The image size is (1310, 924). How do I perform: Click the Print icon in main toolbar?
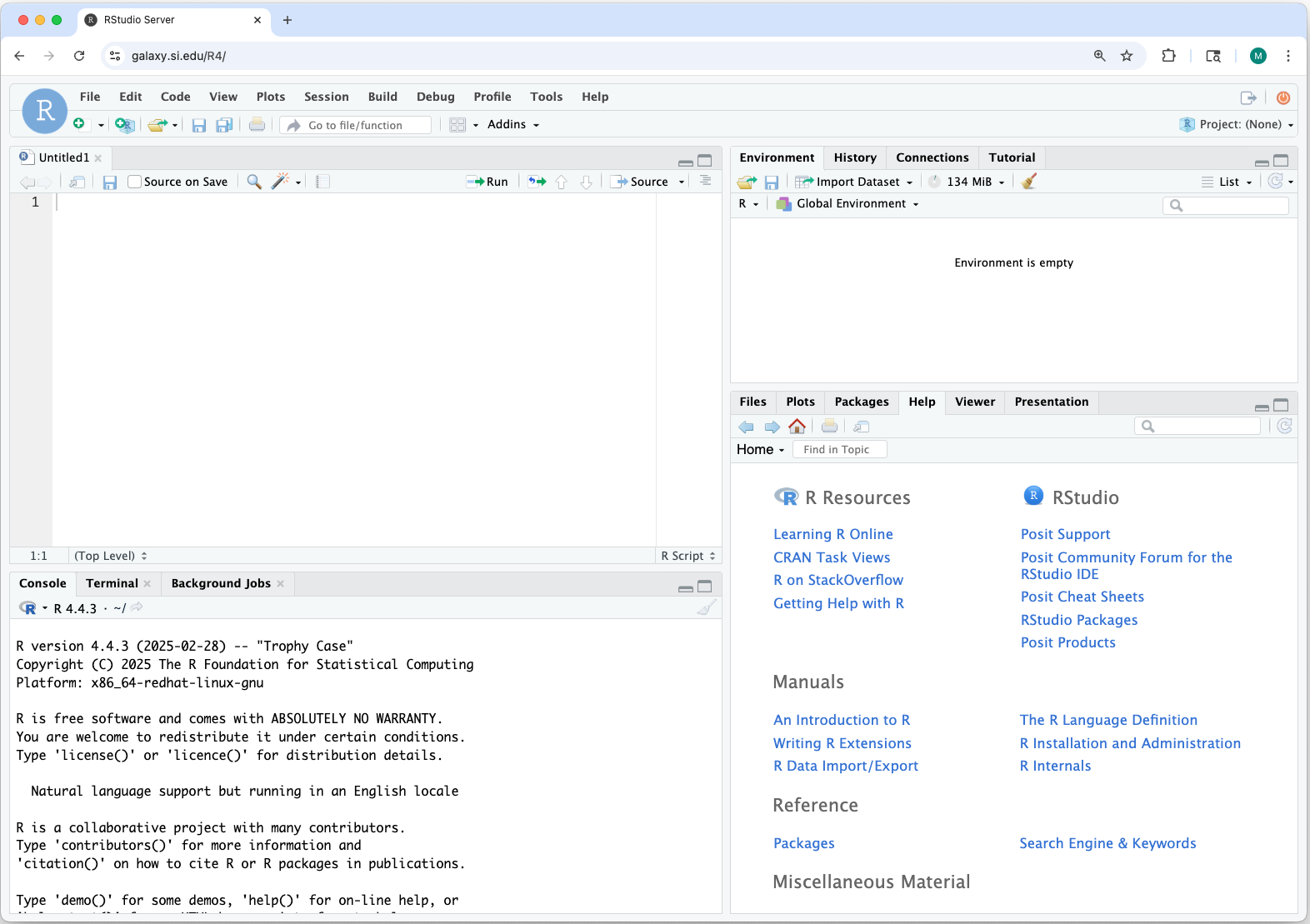pos(257,125)
